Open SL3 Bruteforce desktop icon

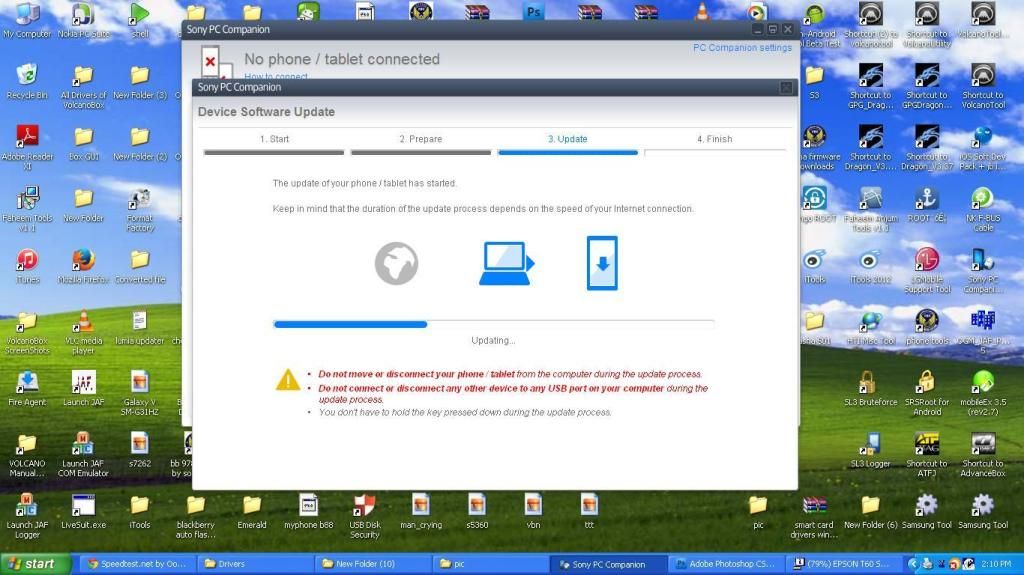click(x=871, y=389)
